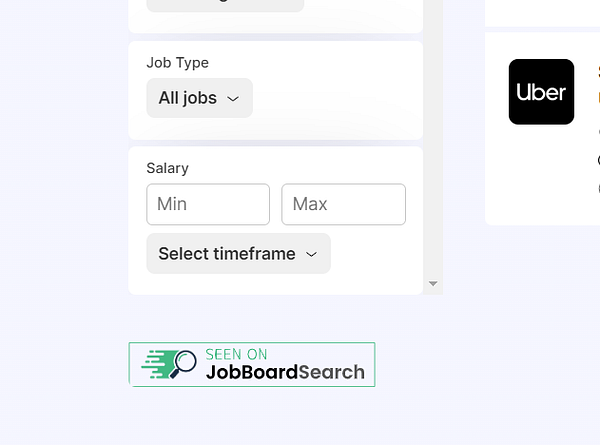Focus the Min salary input field

point(208,204)
